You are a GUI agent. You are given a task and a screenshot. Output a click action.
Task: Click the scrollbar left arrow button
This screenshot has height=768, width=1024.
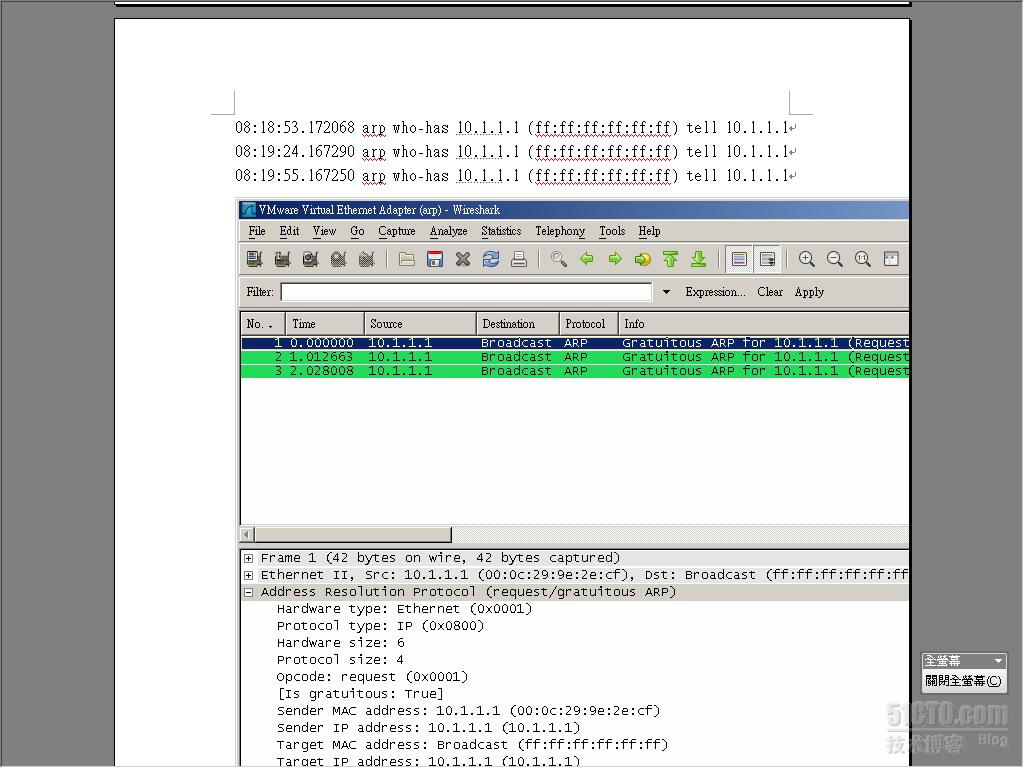[x=247, y=535]
